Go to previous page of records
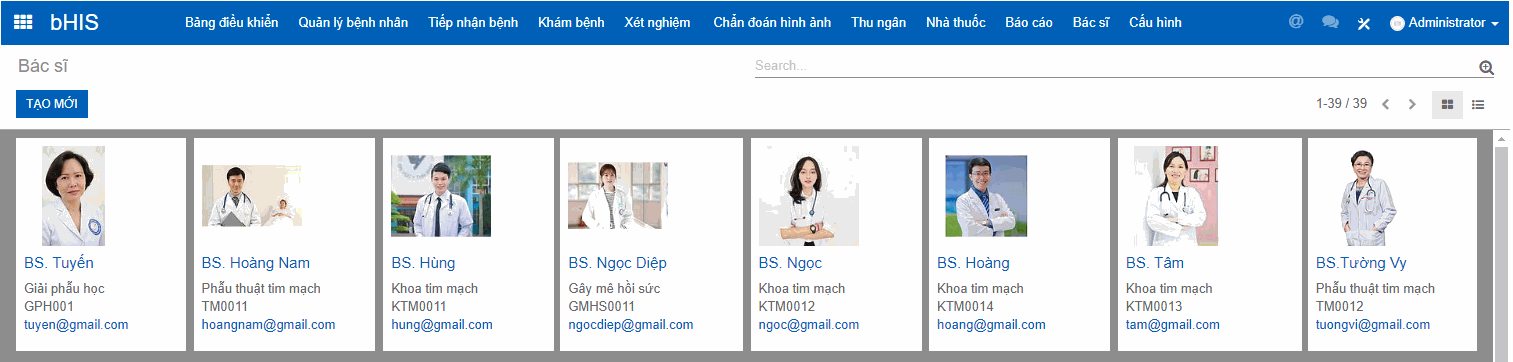Viewport: 1513px width, 362px height. 1386,104
